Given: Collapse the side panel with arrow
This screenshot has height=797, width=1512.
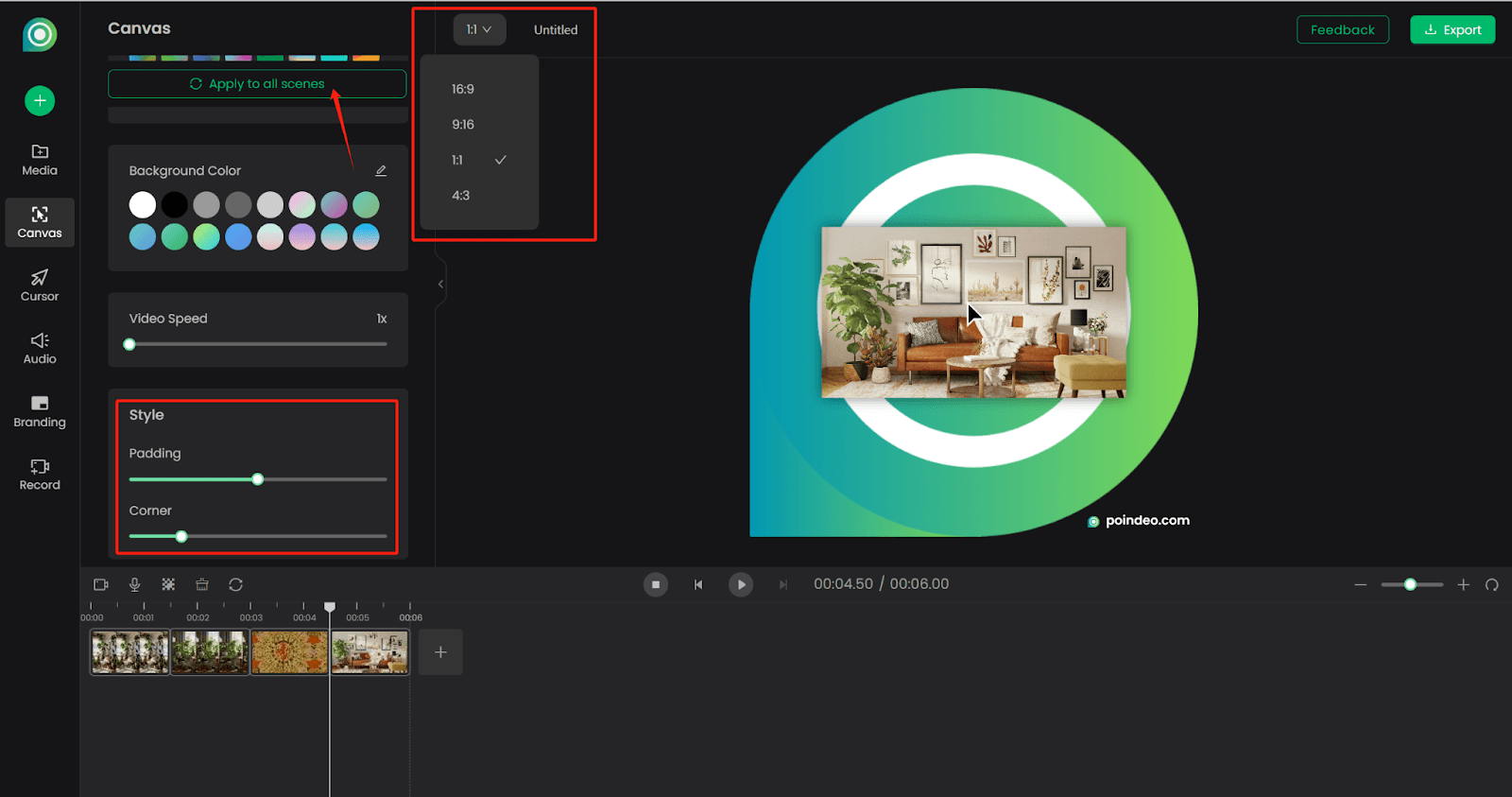Looking at the screenshot, I should pyautogui.click(x=440, y=284).
